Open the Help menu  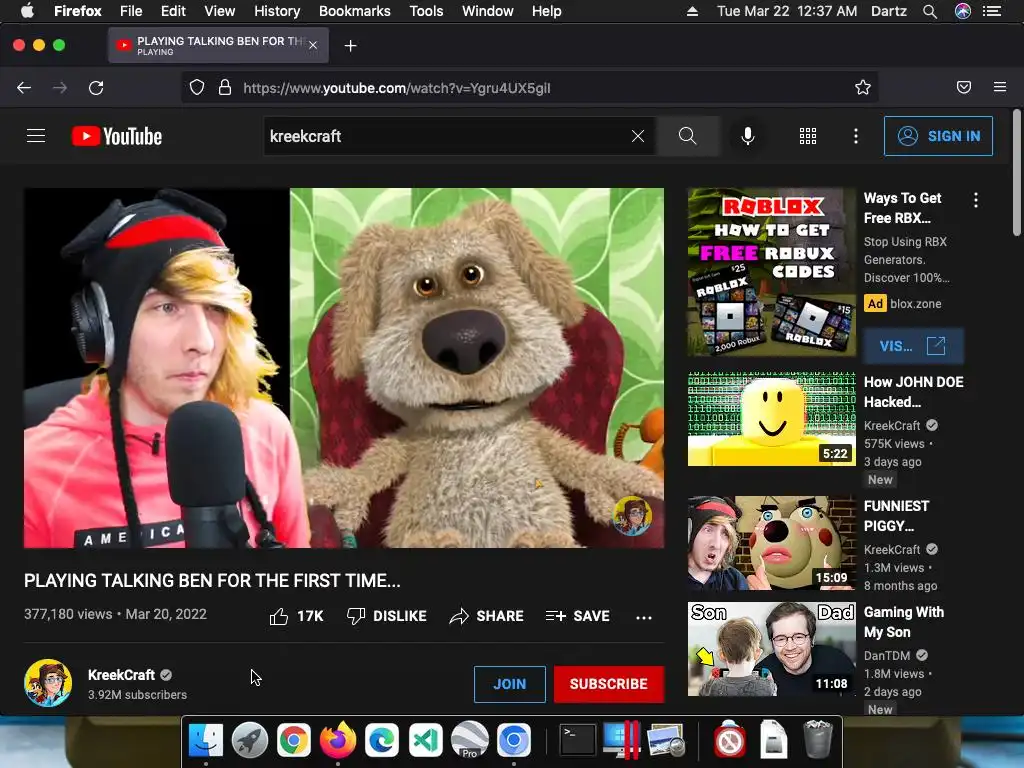tap(547, 11)
